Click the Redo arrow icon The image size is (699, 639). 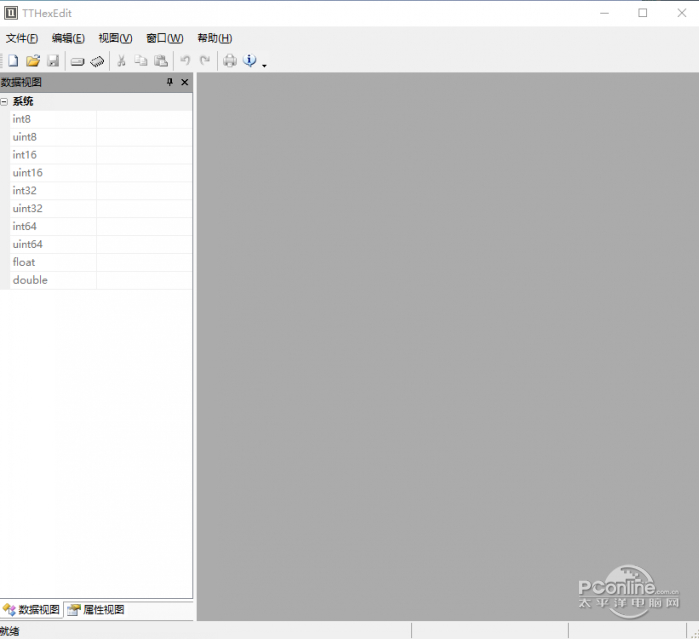(205, 60)
